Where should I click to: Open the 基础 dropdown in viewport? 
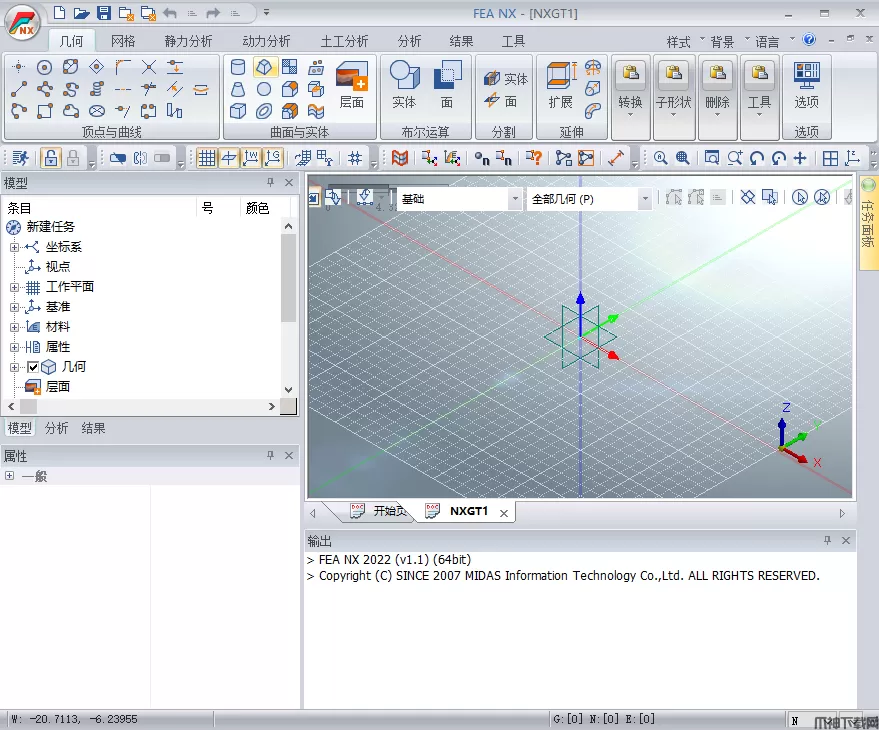click(516, 199)
